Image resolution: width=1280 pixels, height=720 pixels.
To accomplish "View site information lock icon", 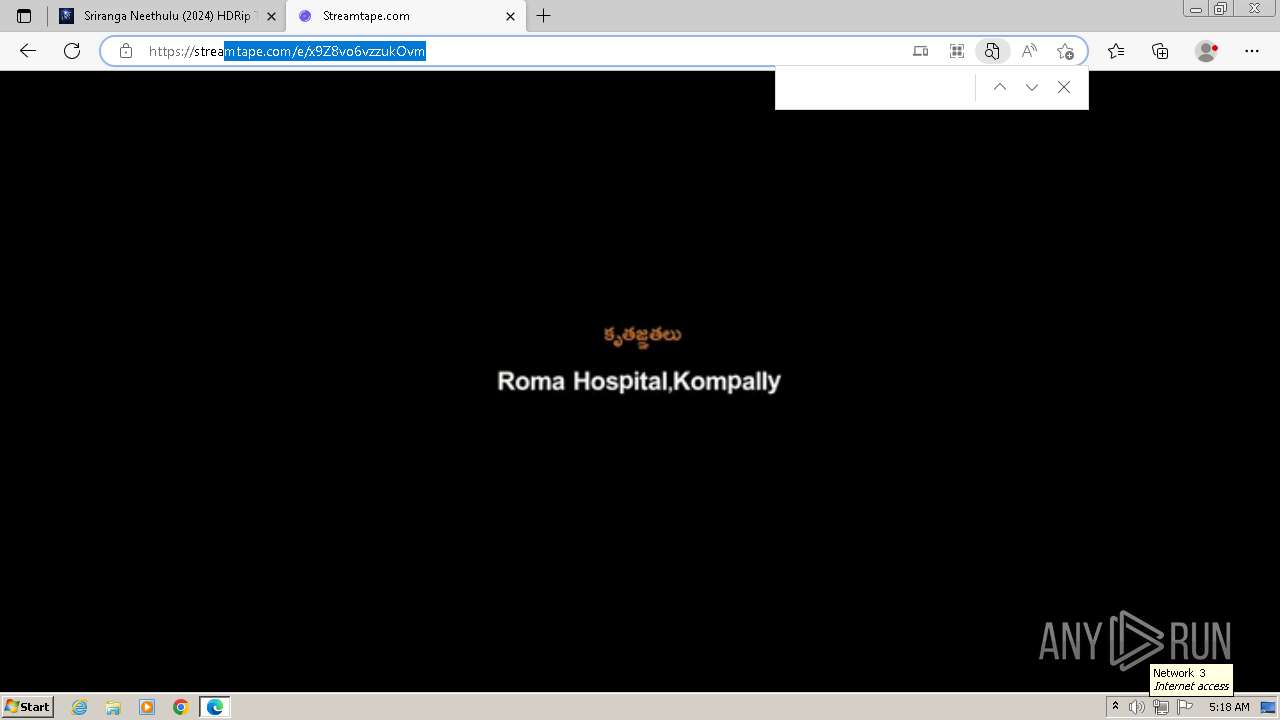I will (x=126, y=51).
